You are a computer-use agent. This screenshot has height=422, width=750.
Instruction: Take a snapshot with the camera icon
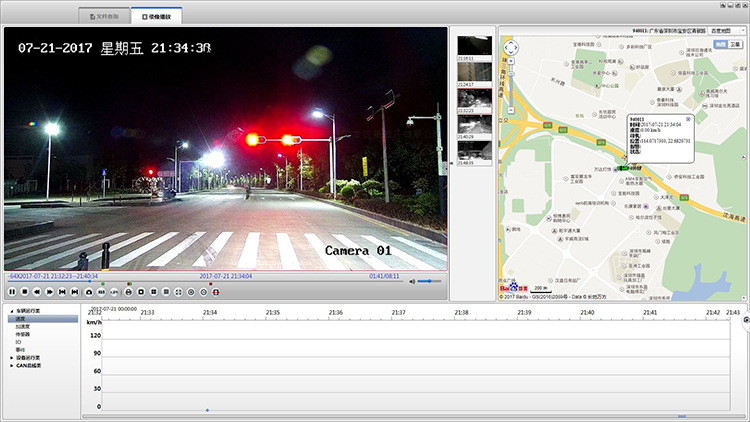pyautogui.click(x=88, y=291)
